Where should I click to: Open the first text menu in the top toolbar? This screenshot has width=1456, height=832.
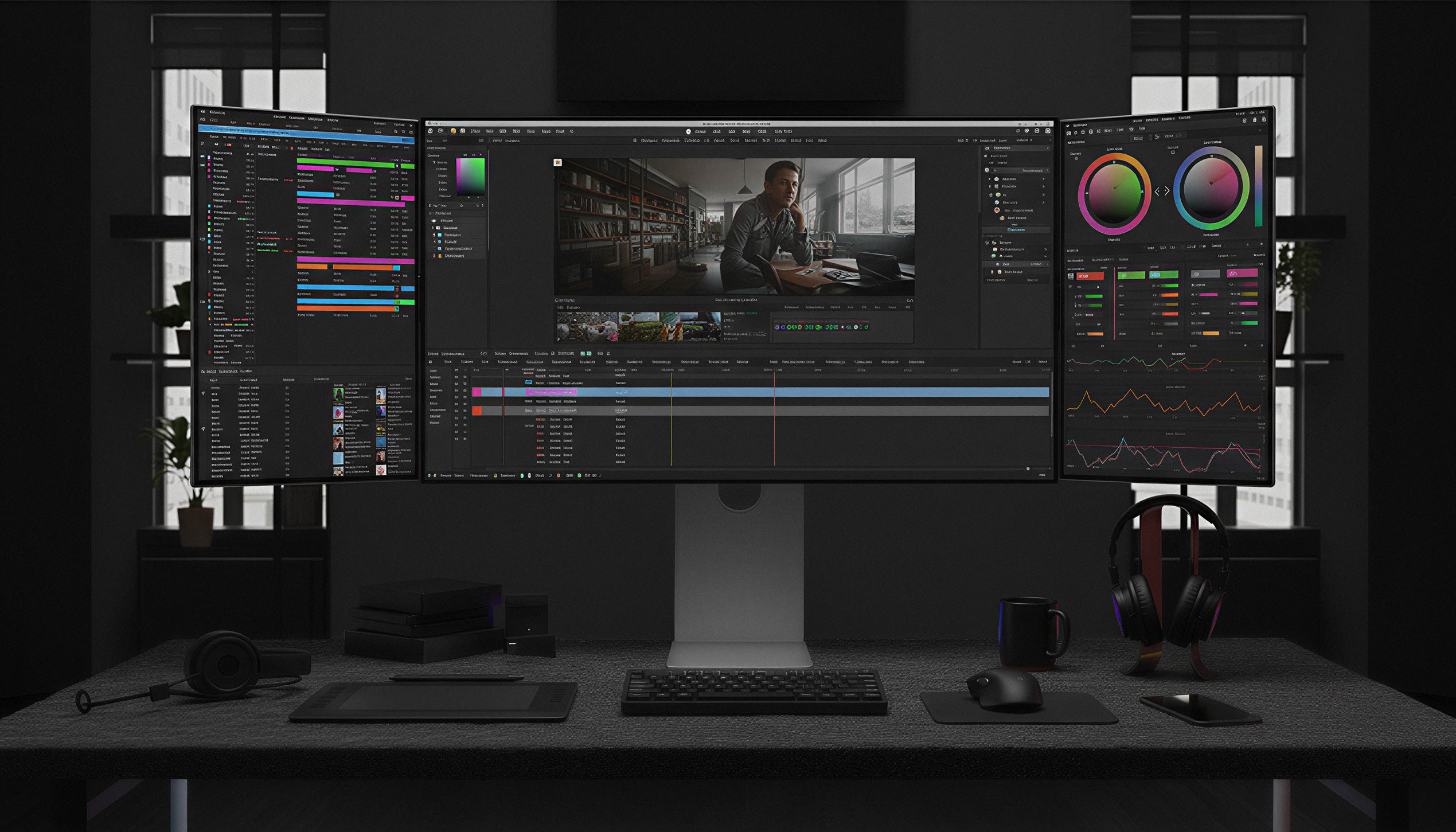tap(475, 131)
